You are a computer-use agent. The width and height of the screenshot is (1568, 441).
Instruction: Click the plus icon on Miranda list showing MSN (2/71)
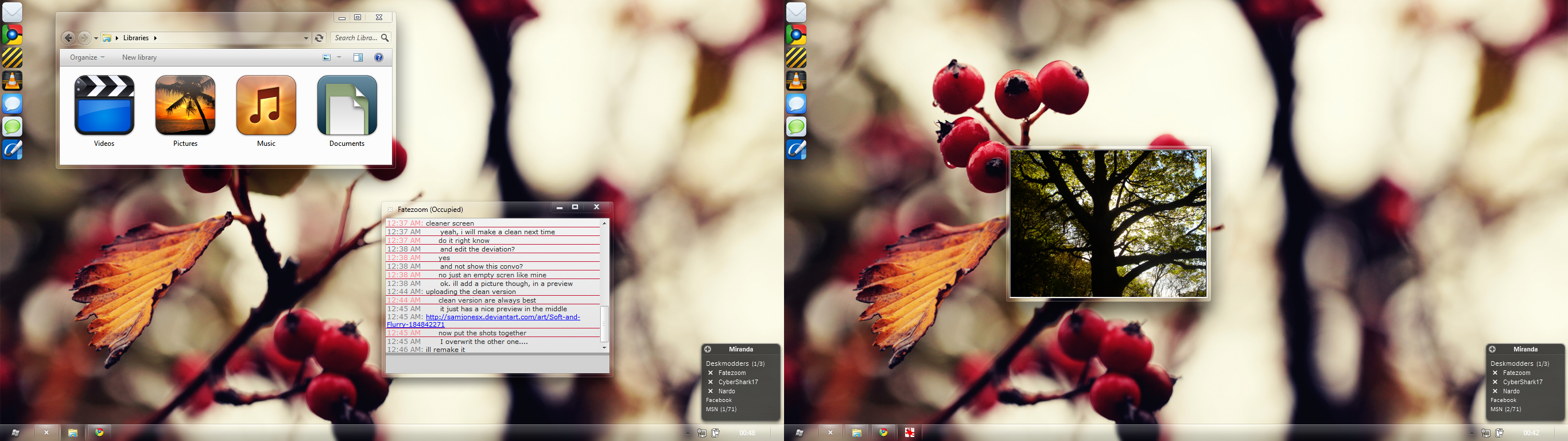click(1492, 349)
